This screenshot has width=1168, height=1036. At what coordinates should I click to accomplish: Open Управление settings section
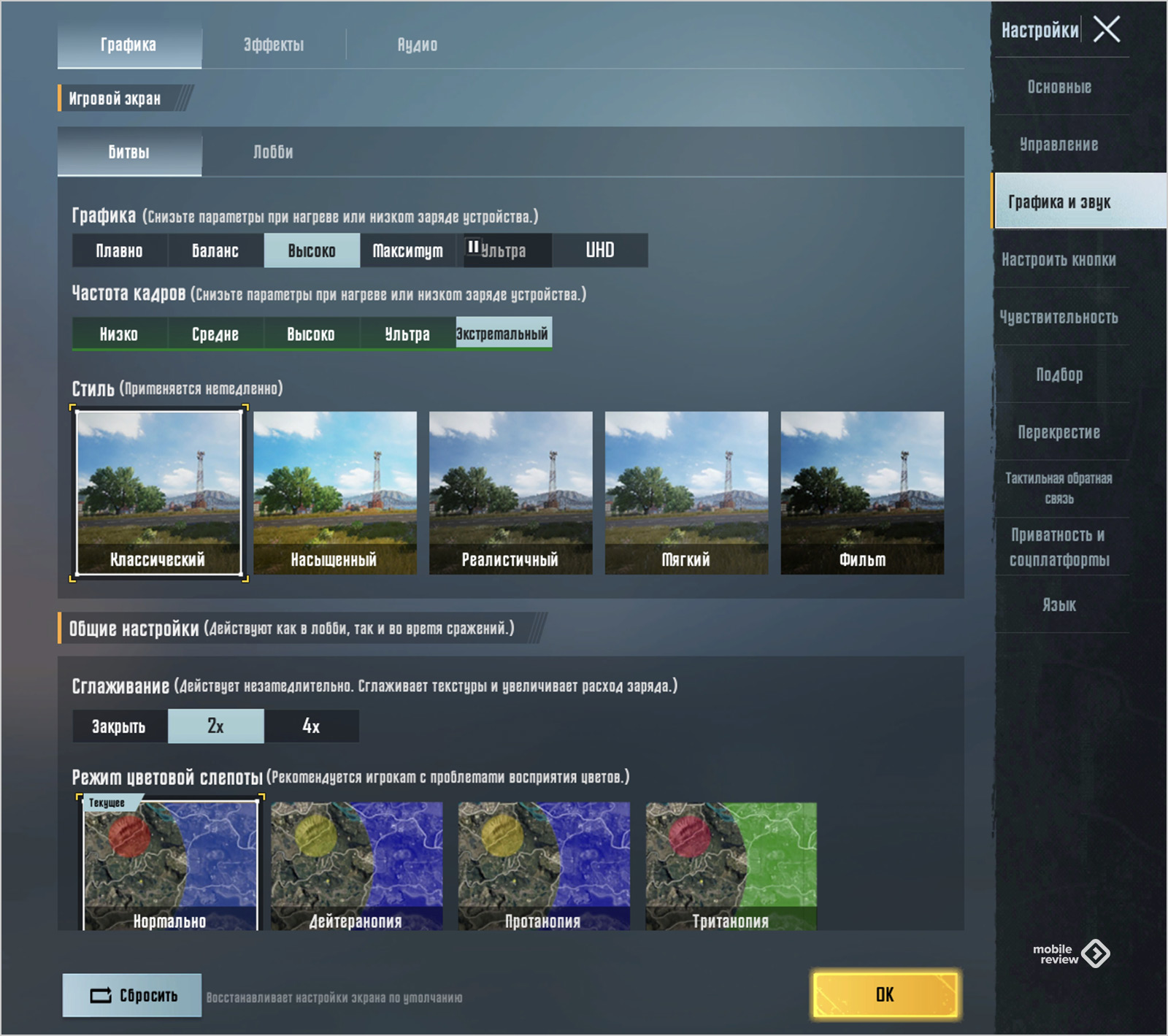(1060, 145)
